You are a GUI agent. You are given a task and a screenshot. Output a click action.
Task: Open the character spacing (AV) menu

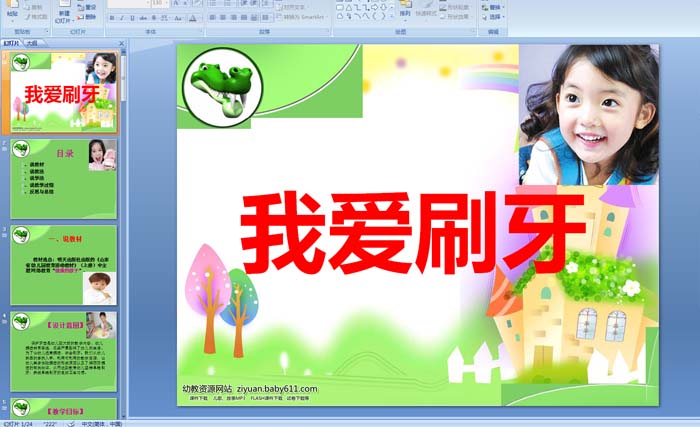(x=165, y=18)
